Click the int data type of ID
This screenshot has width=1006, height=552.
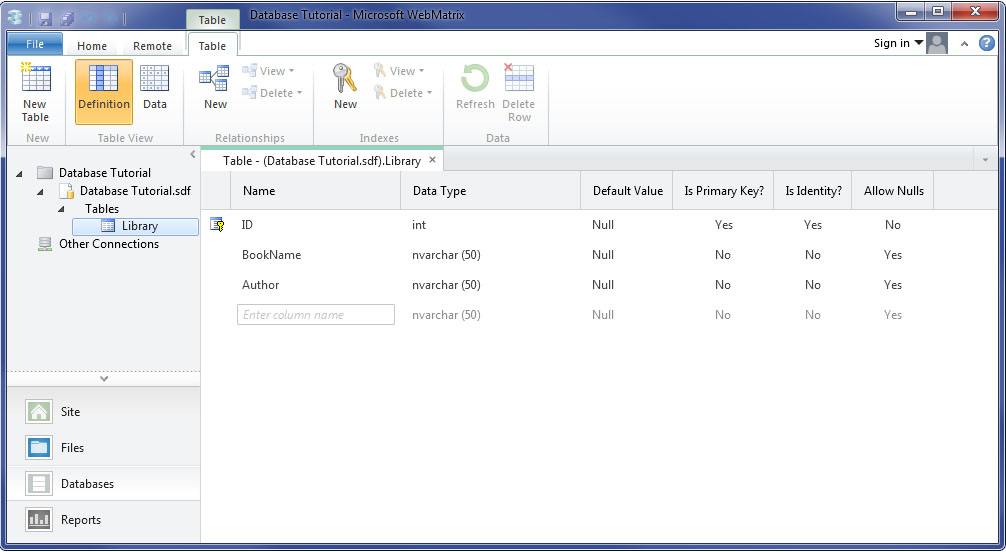[x=419, y=225]
